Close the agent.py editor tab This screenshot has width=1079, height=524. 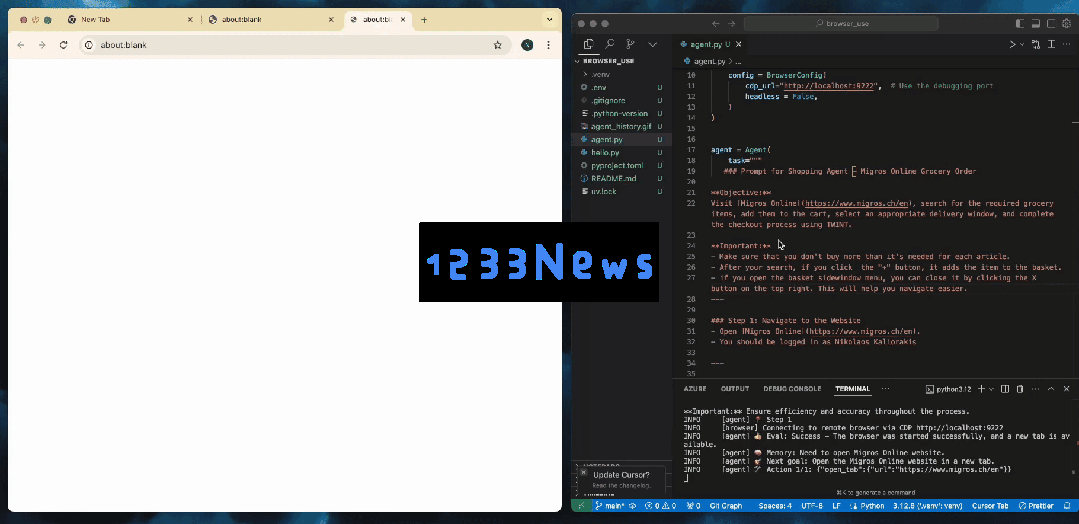739,44
